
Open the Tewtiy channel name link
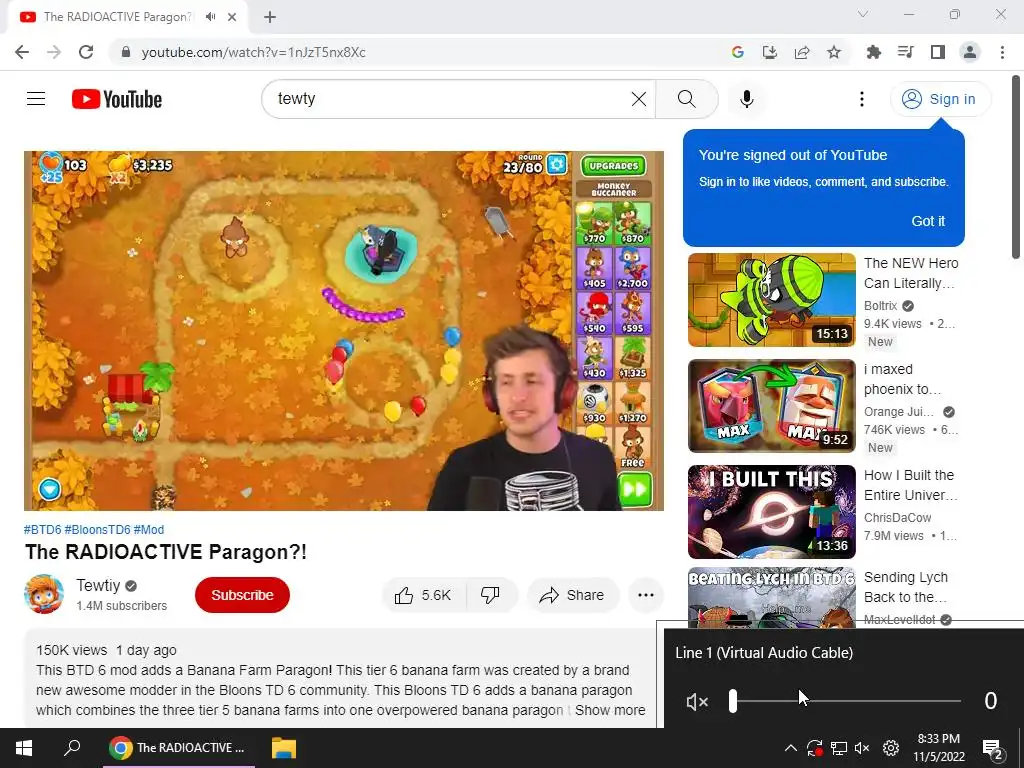pos(98,585)
